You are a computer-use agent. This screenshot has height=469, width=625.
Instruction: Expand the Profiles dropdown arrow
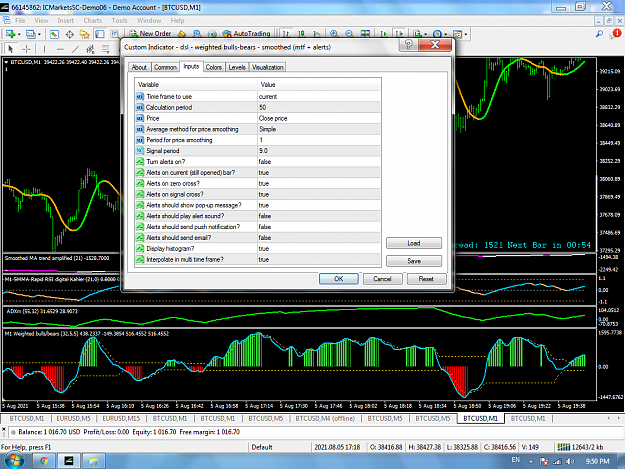pyautogui.click(x=39, y=34)
